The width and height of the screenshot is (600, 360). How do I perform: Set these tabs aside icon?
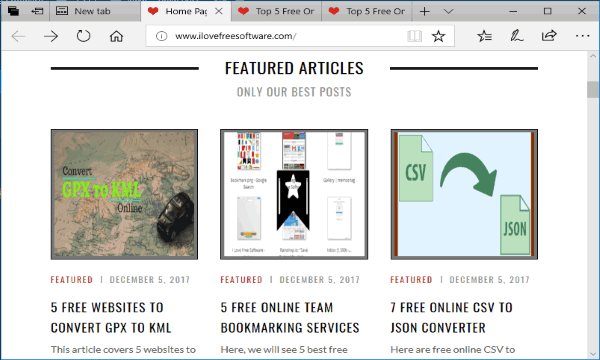(x=37, y=11)
